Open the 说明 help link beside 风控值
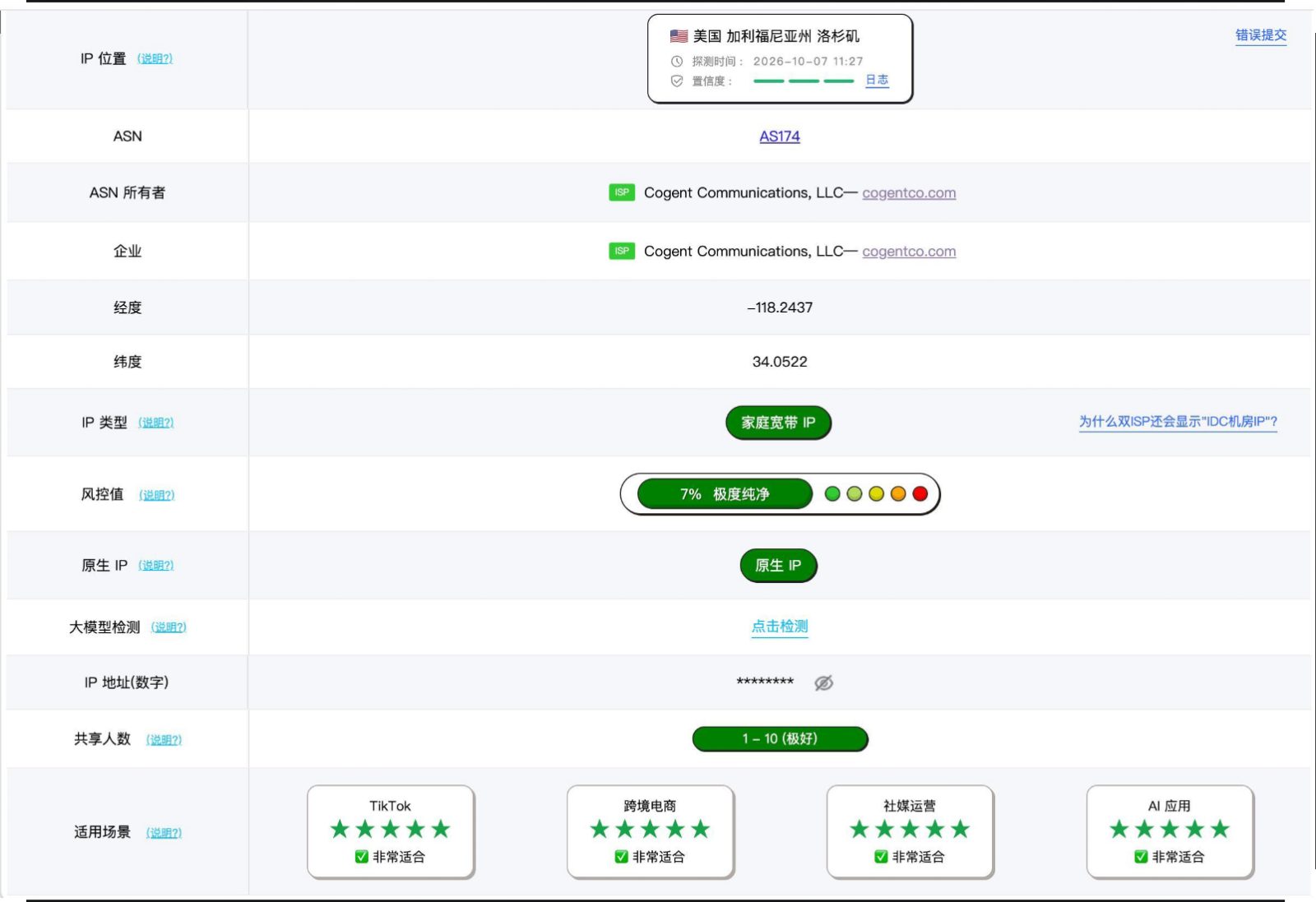 pos(156,495)
